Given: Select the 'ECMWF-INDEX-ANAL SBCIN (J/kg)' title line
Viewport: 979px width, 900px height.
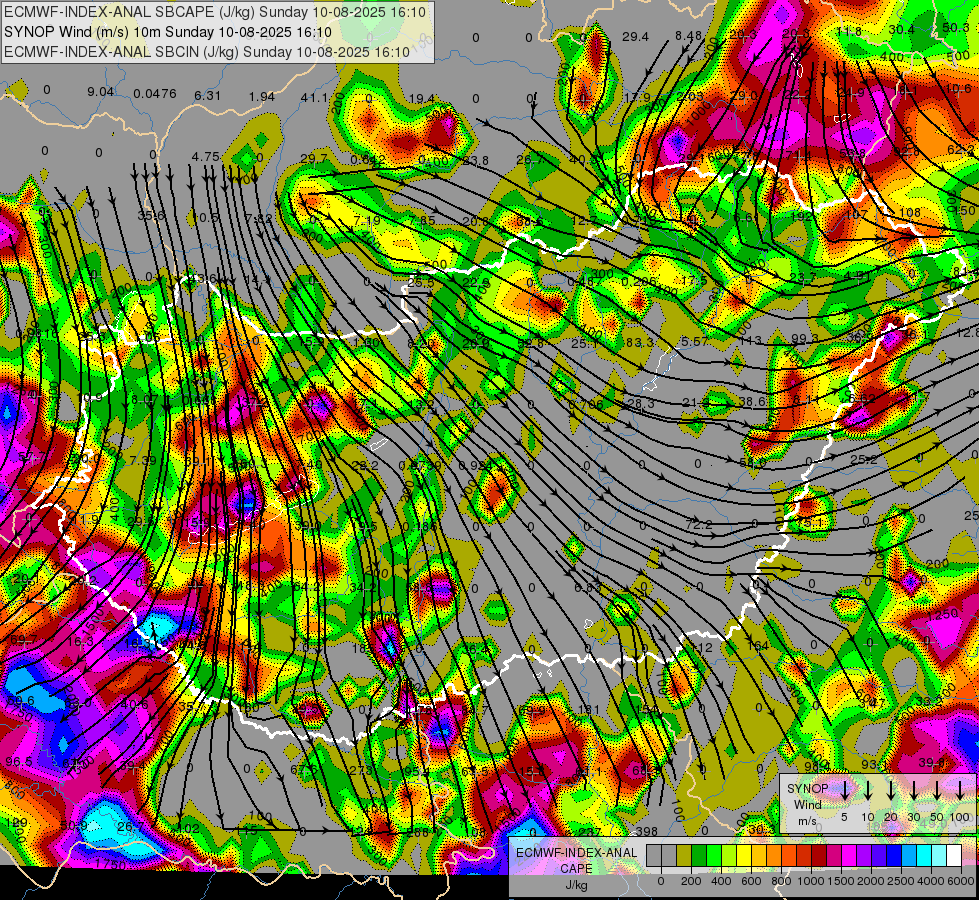Looking at the screenshot, I should [207, 52].
